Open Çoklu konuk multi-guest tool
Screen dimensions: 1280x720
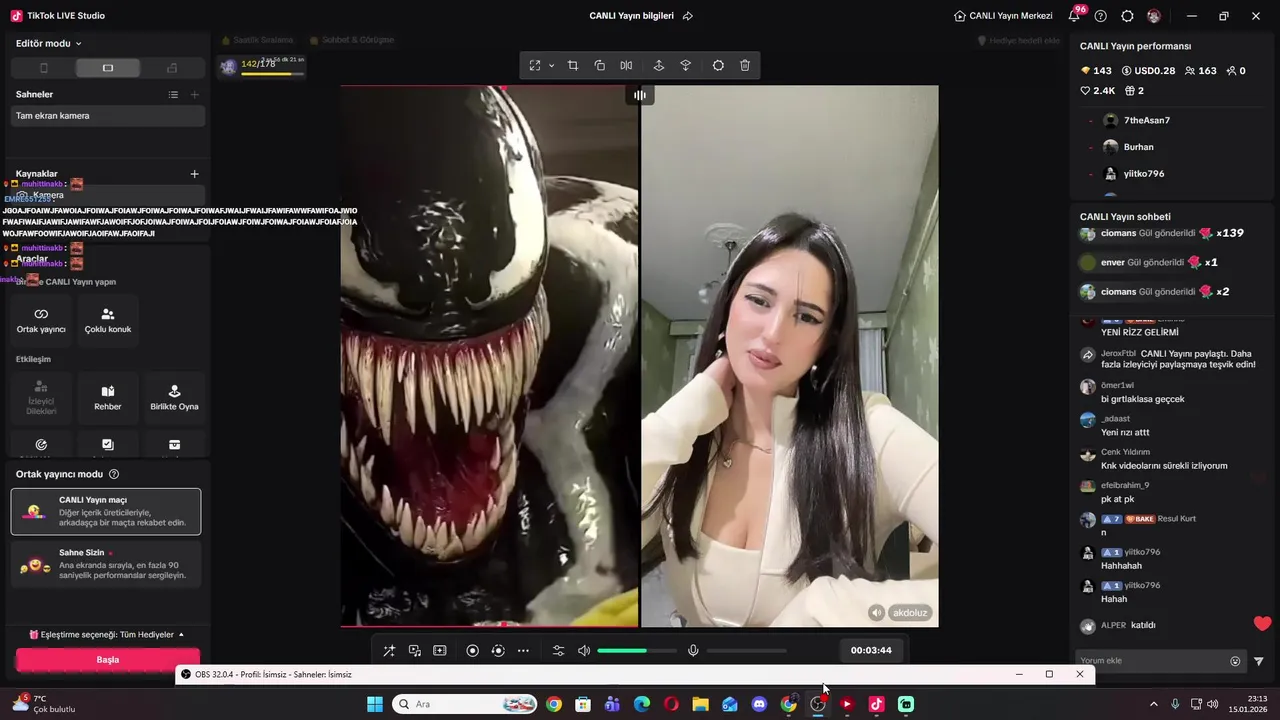[108, 320]
